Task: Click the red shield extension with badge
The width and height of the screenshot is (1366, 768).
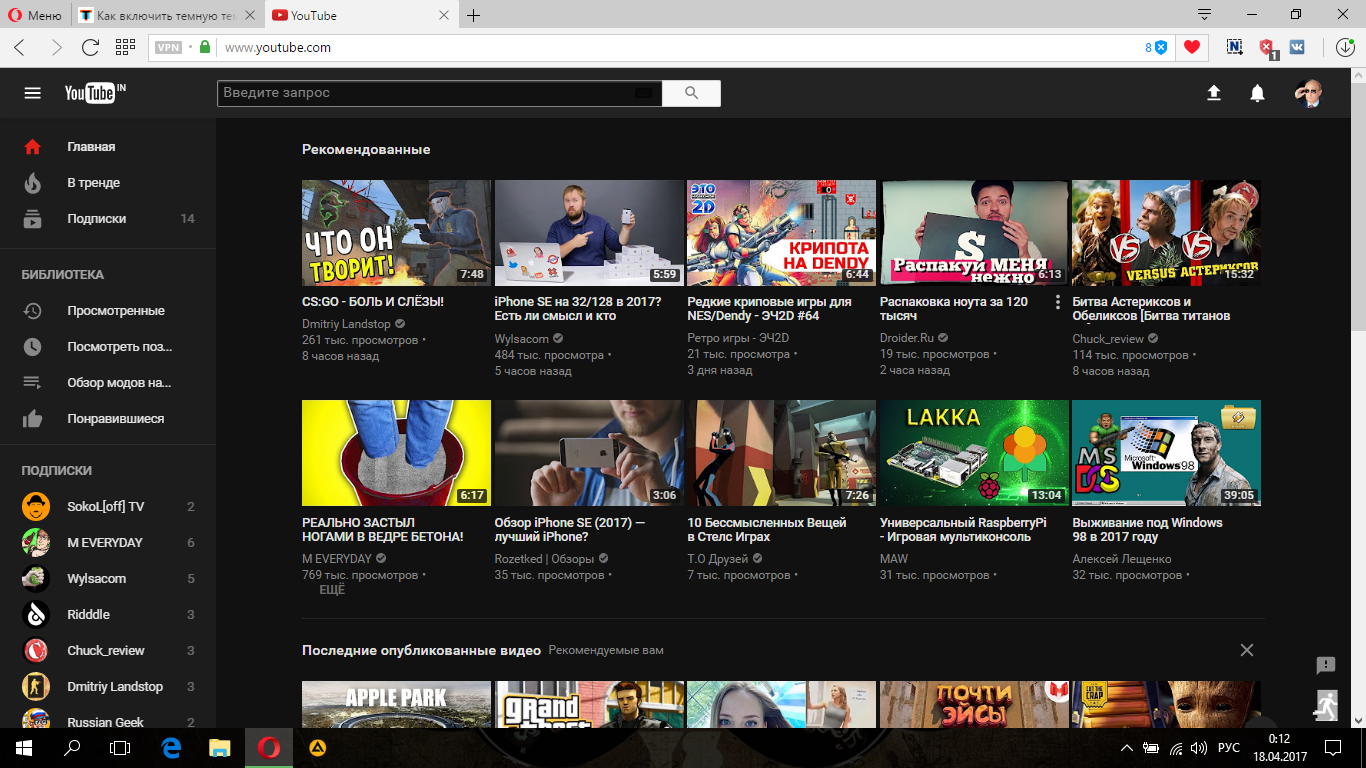Action: (1266, 47)
